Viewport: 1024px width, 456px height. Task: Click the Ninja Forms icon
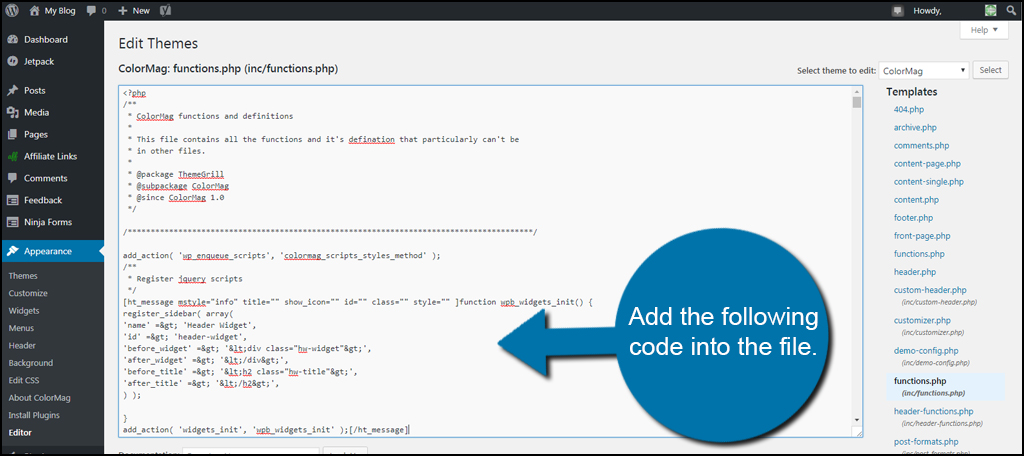point(12,222)
